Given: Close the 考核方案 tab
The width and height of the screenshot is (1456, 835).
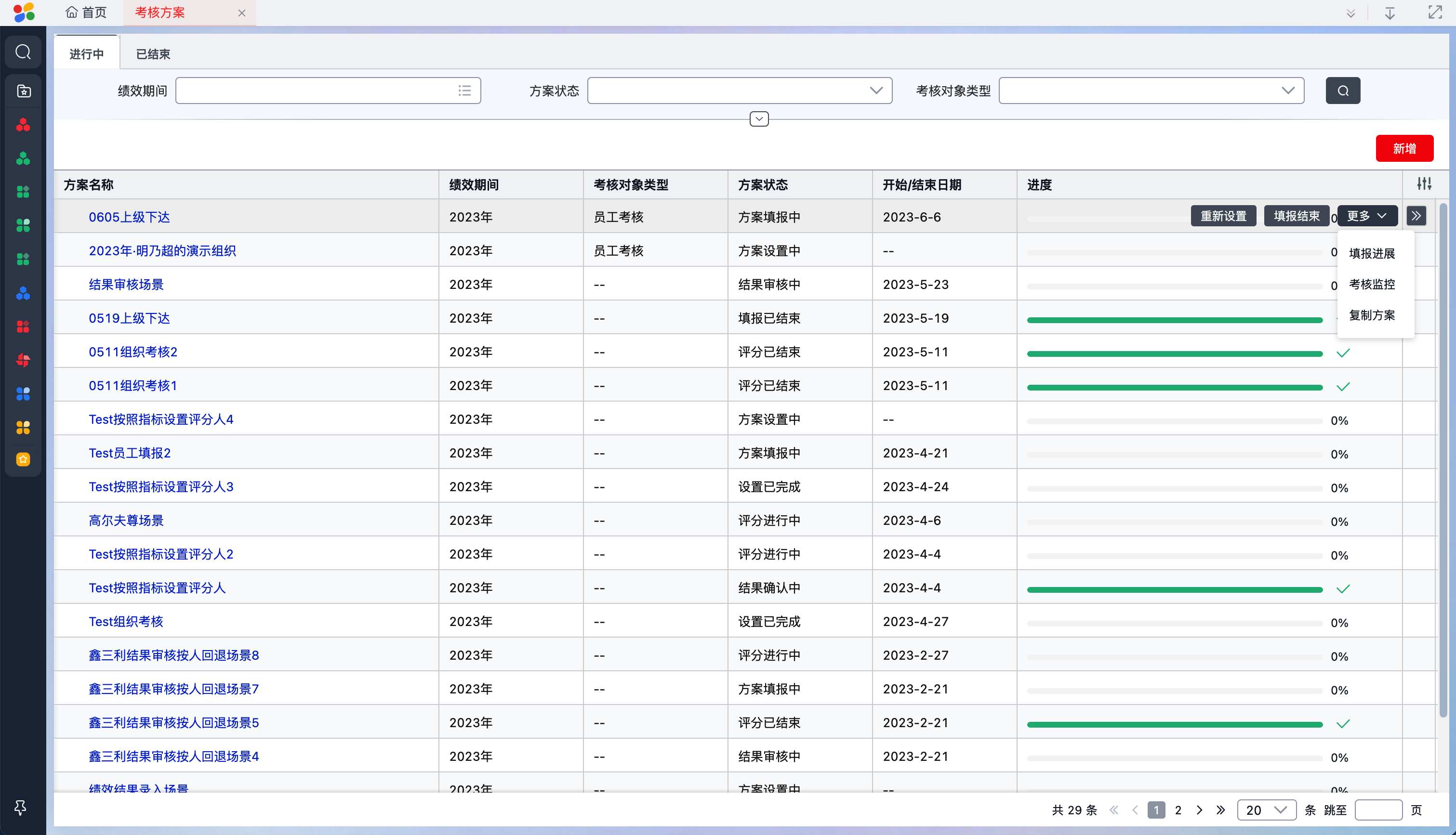Looking at the screenshot, I should (x=241, y=13).
